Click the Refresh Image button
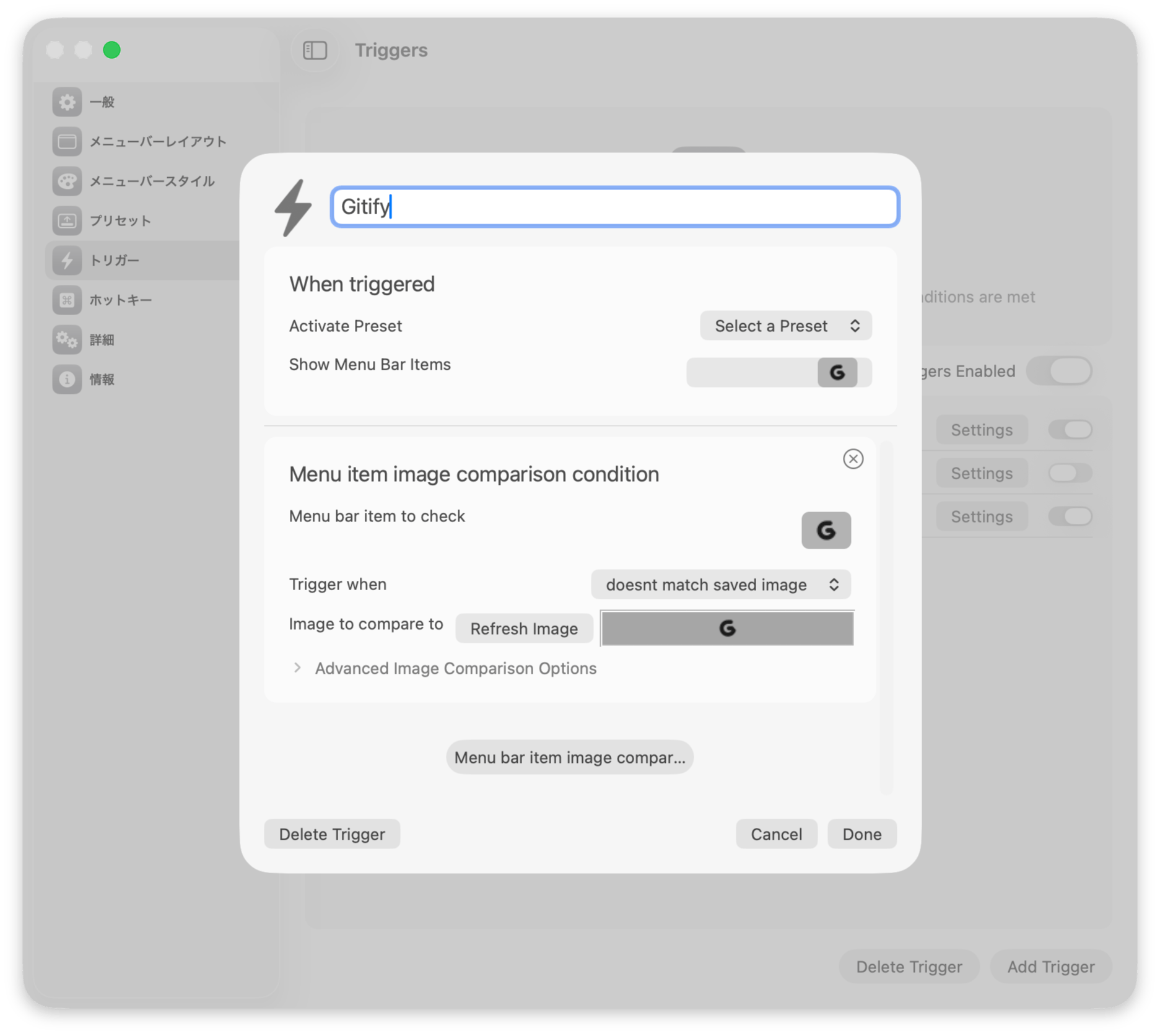Screen dimensions: 1160x1036 click(524, 629)
